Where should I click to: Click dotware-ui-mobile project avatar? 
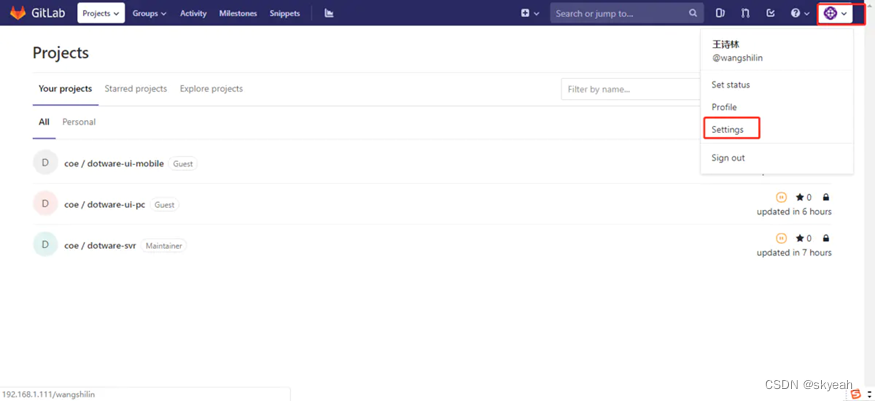pos(45,163)
